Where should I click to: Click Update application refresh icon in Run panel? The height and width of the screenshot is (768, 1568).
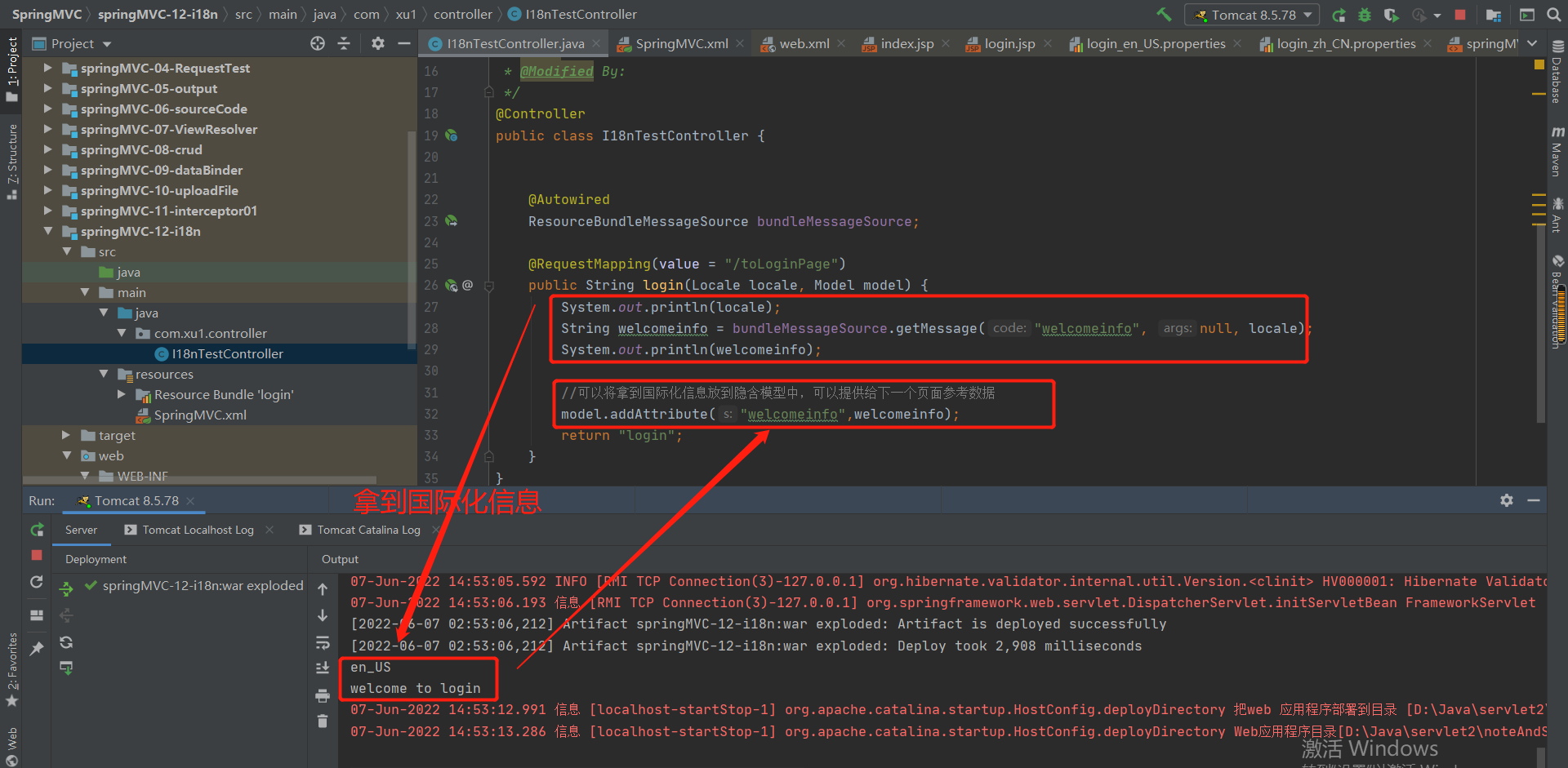[37, 582]
